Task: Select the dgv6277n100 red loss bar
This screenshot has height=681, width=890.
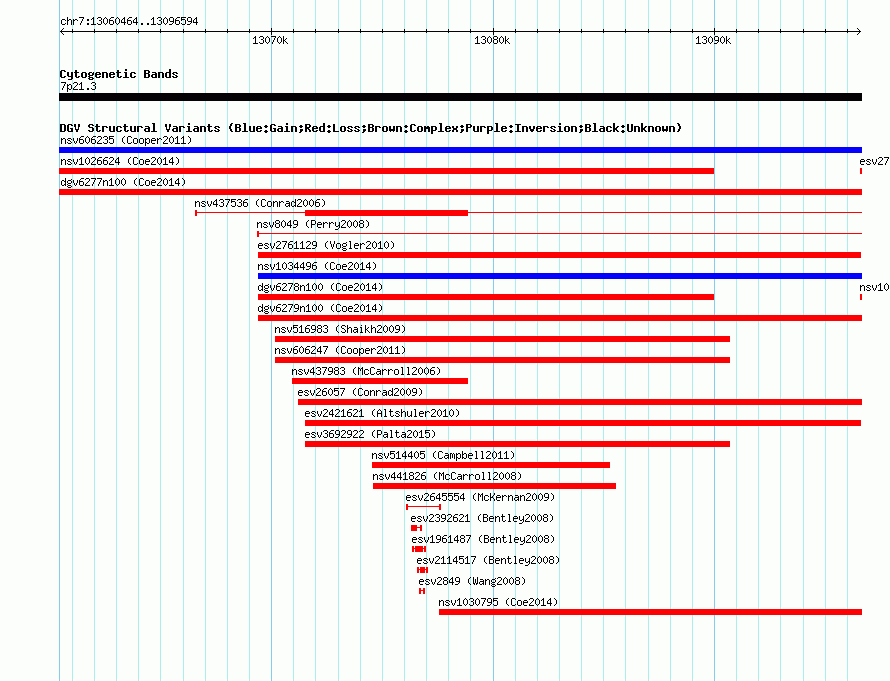Action: point(460,192)
